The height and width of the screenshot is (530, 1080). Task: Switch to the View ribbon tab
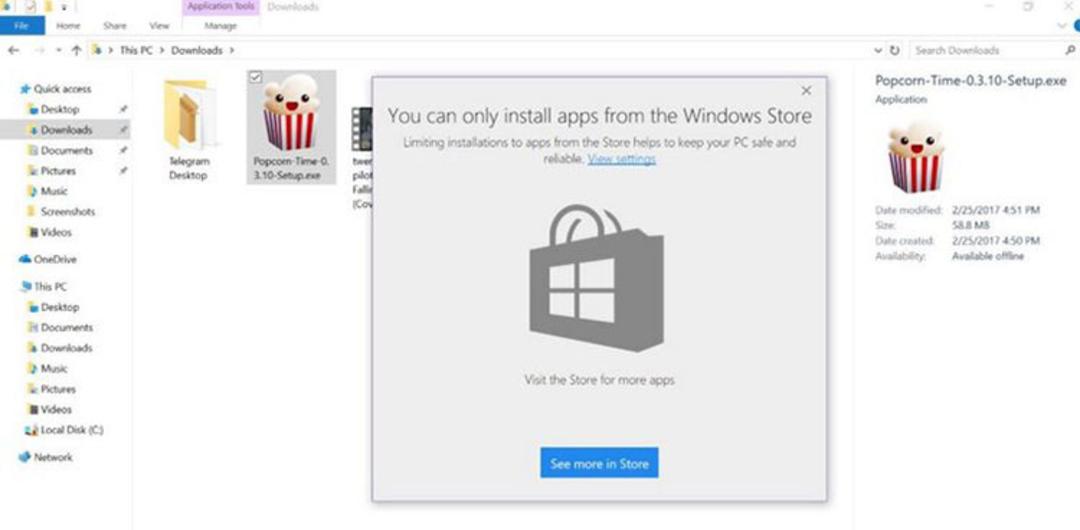pyautogui.click(x=159, y=26)
